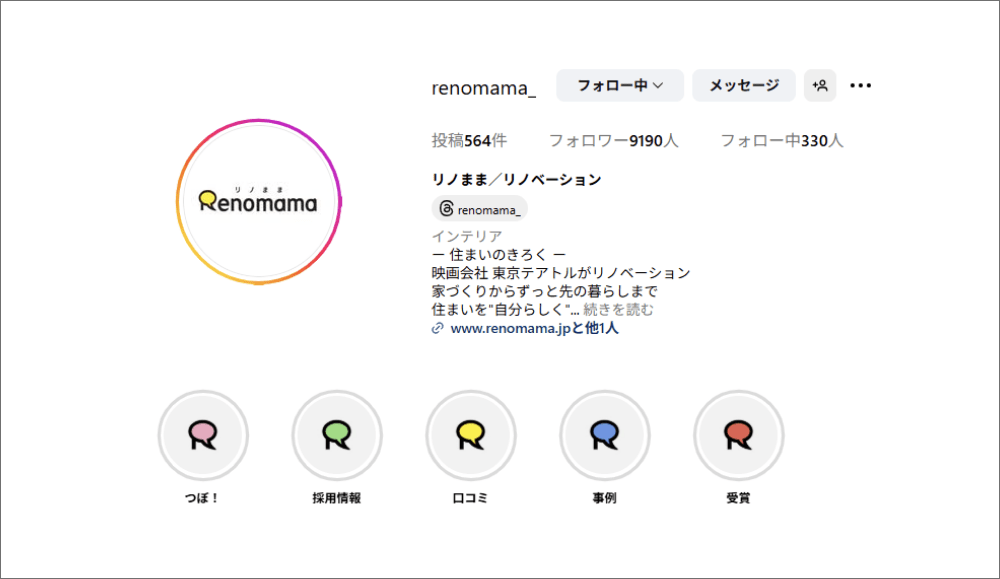Click the 口コミ highlight label
This screenshot has width=1000, height=579.
(471, 498)
